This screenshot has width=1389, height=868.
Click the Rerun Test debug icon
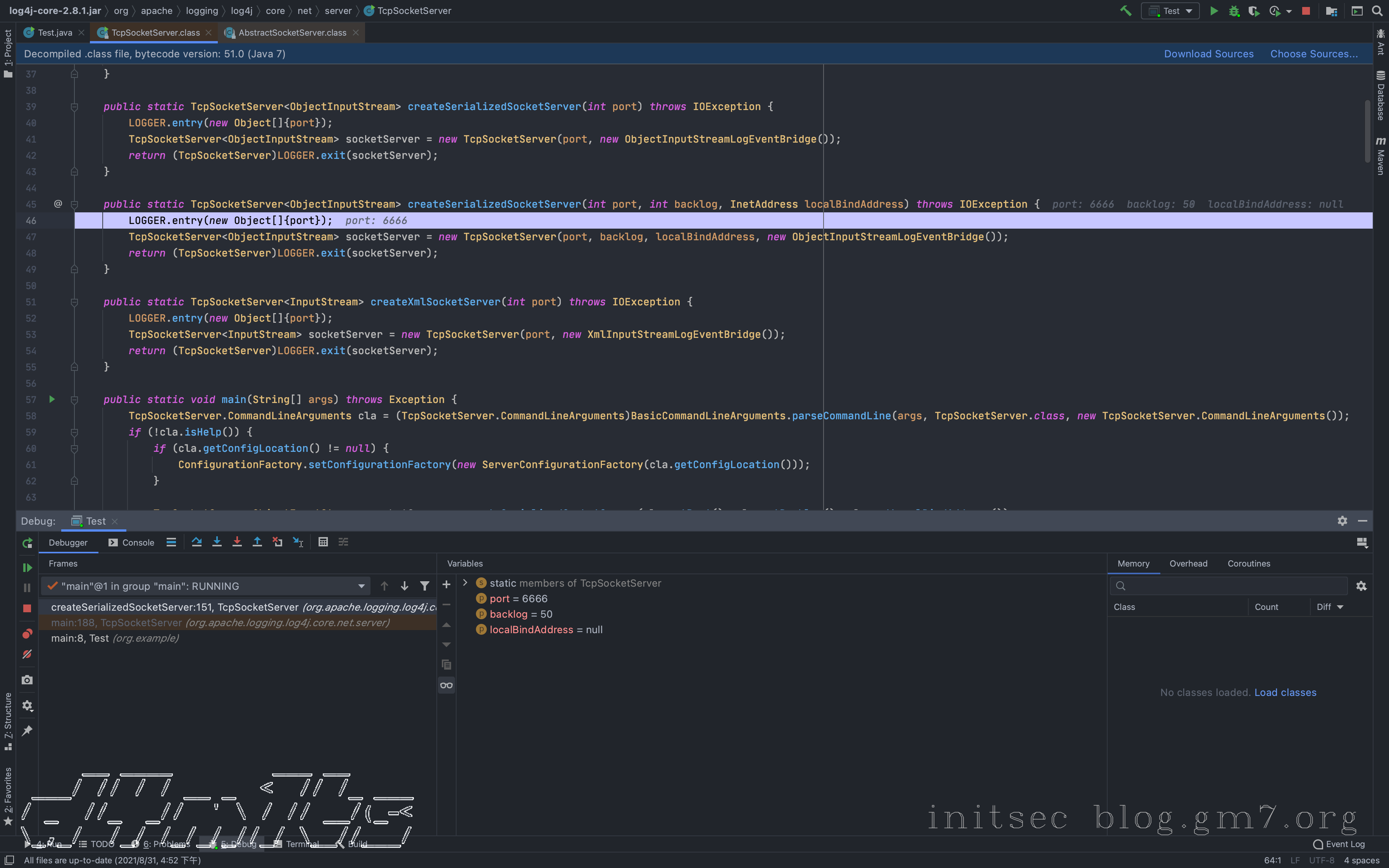27,543
